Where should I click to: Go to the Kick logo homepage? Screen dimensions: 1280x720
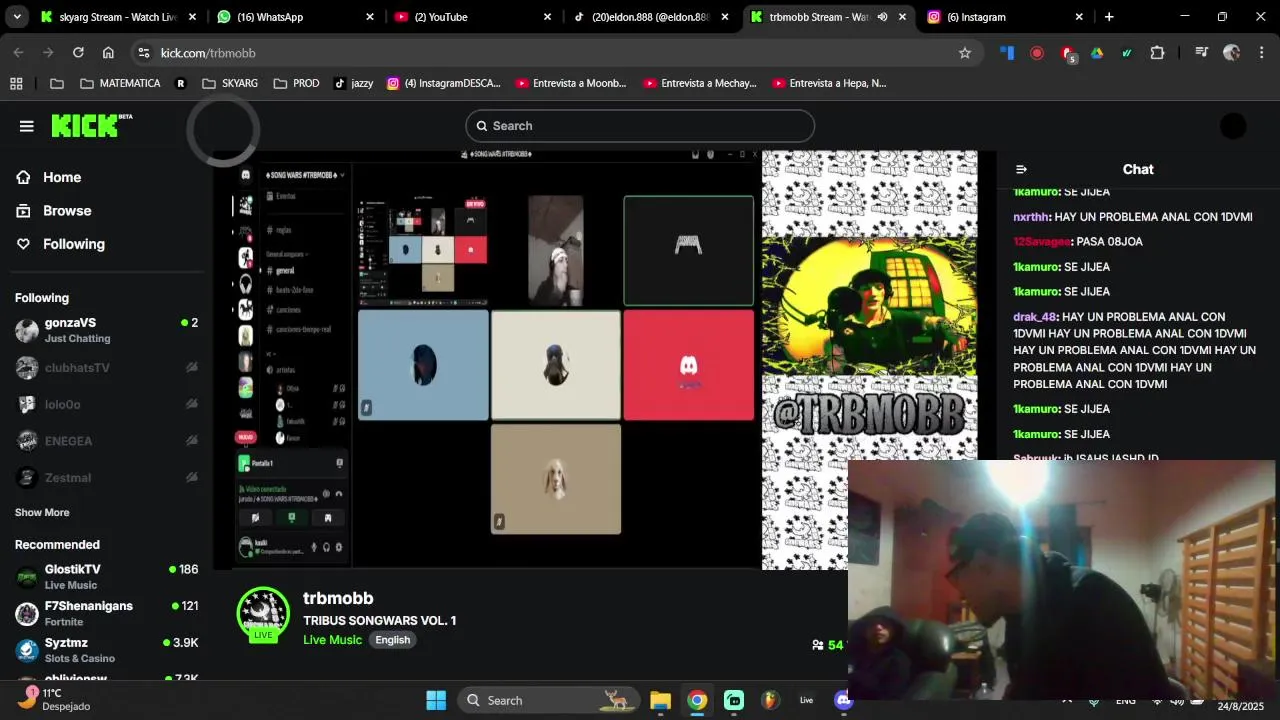[x=91, y=125]
